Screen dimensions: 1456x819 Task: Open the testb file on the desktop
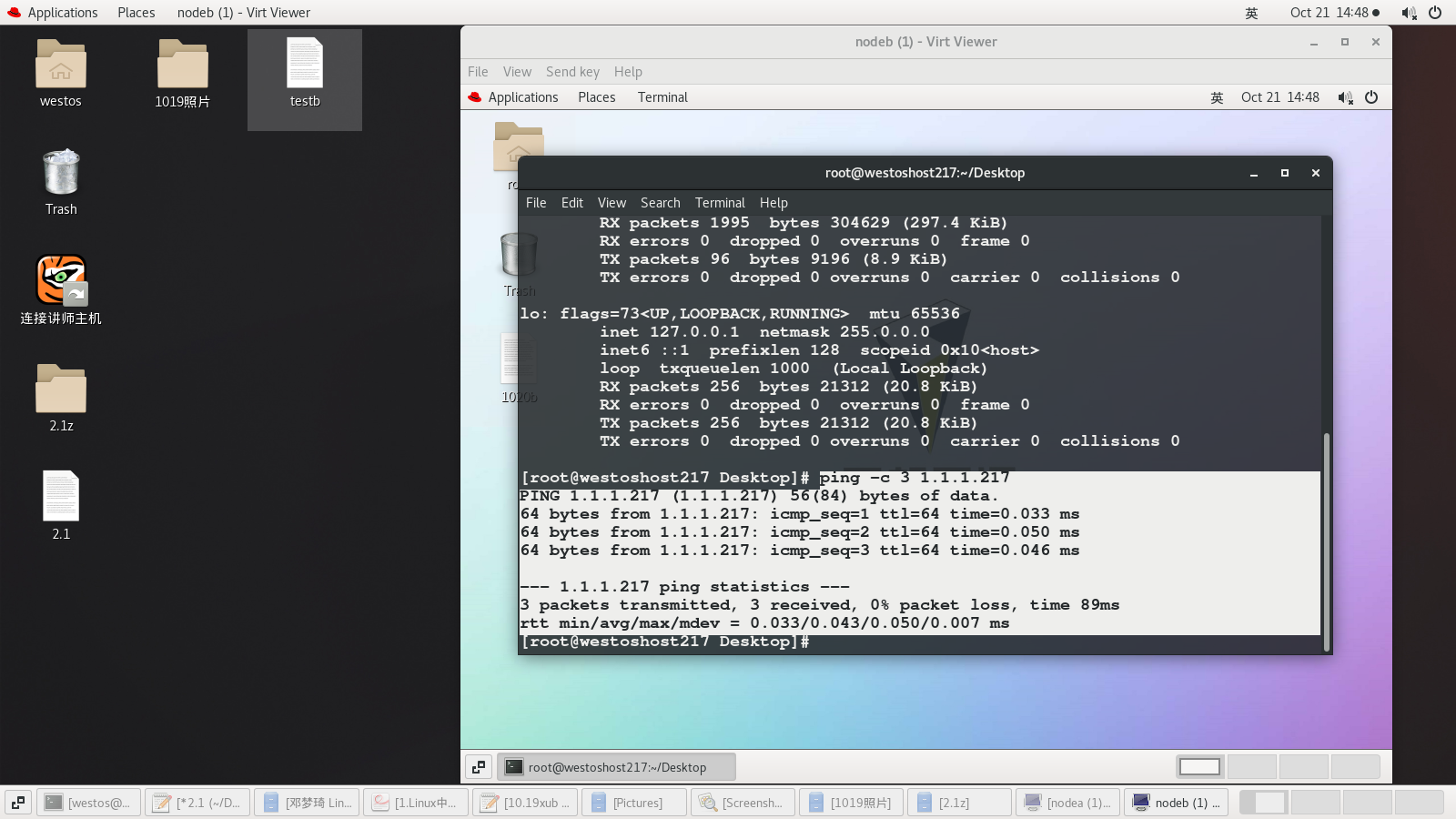[x=304, y=68]
